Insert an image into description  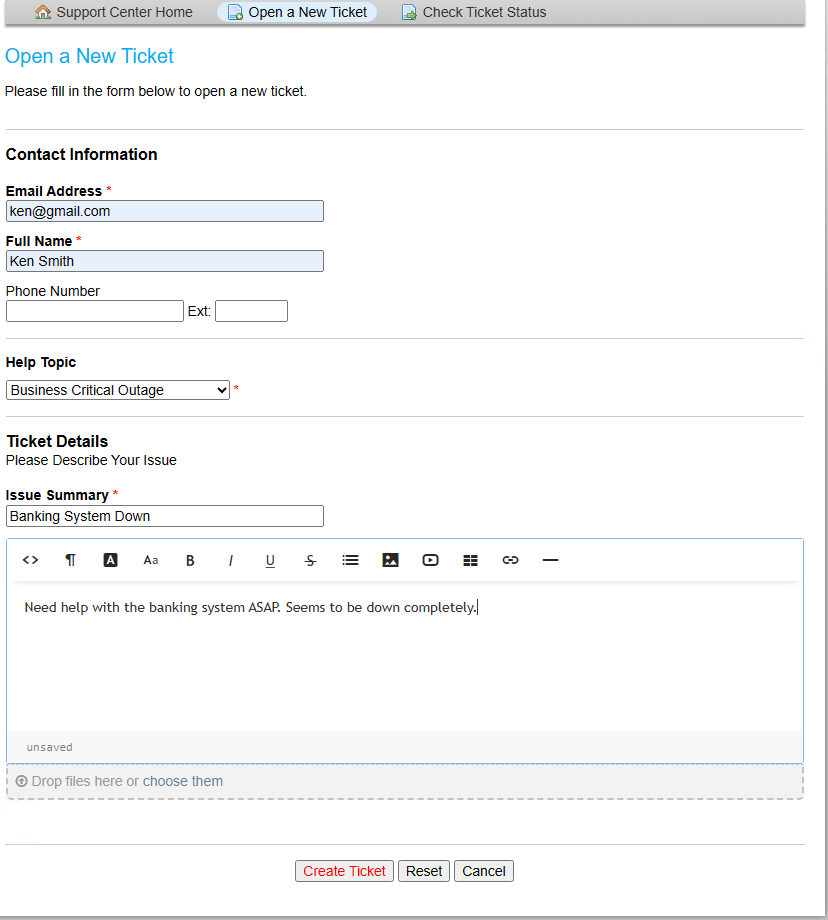tap(390, 560)
